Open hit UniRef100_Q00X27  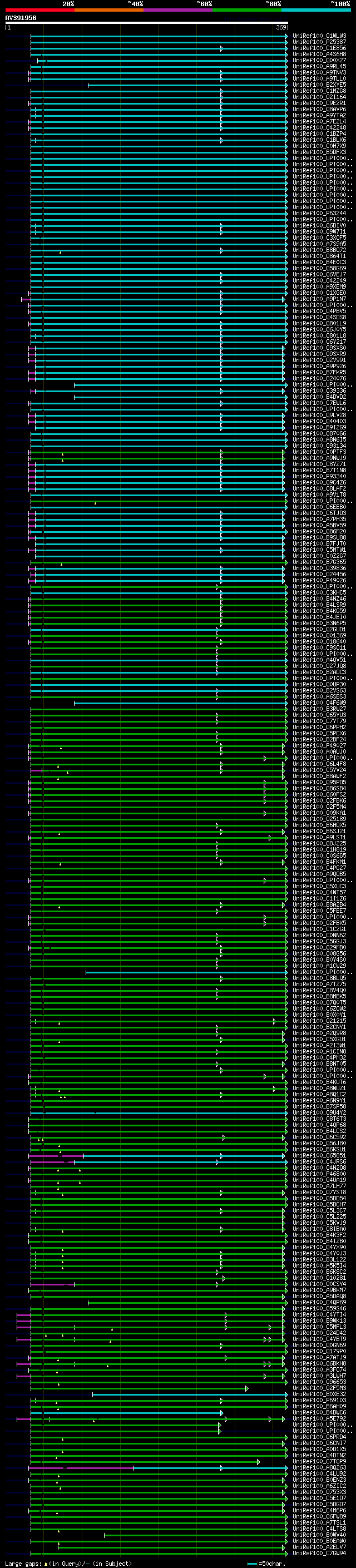point(319,60)
